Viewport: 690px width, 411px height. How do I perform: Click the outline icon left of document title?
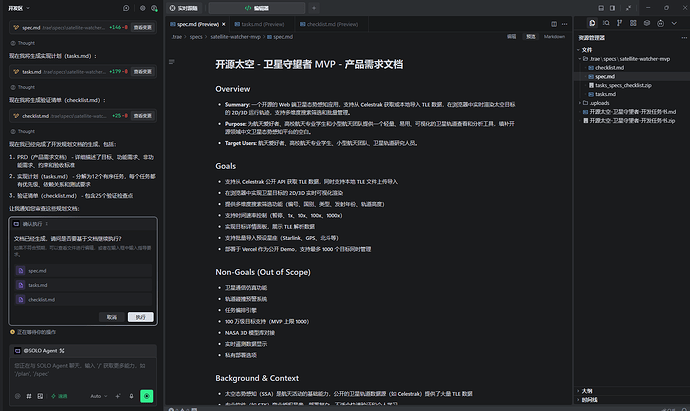[172, 62]
